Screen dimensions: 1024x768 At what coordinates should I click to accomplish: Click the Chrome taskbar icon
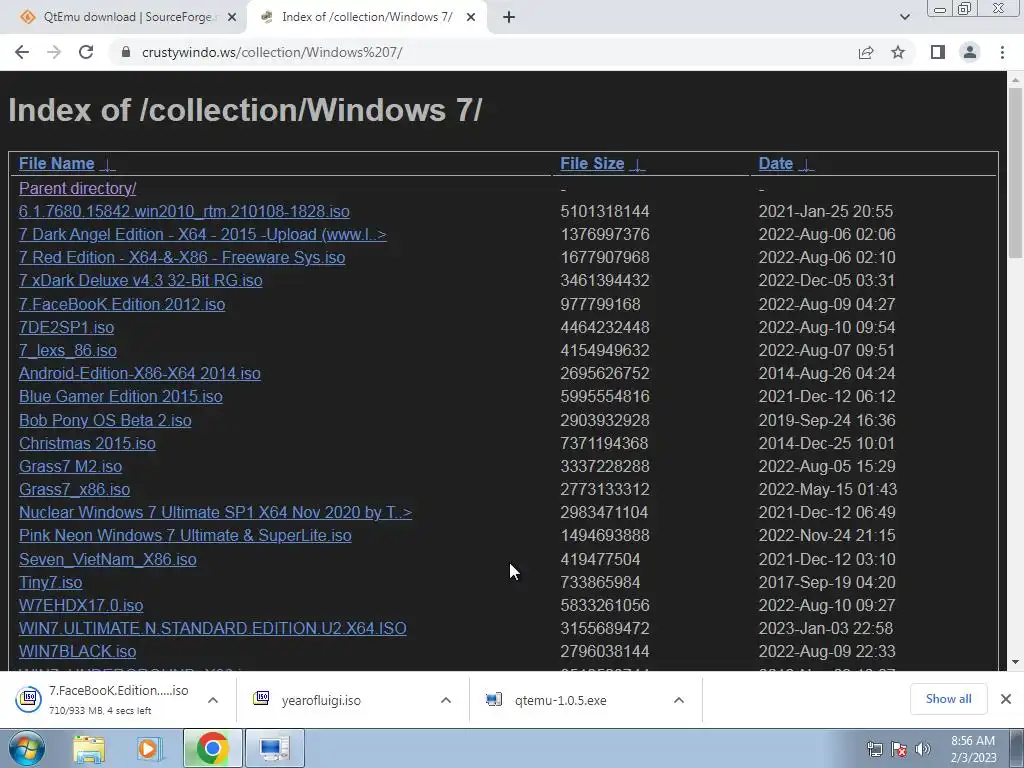click(212, 748)
